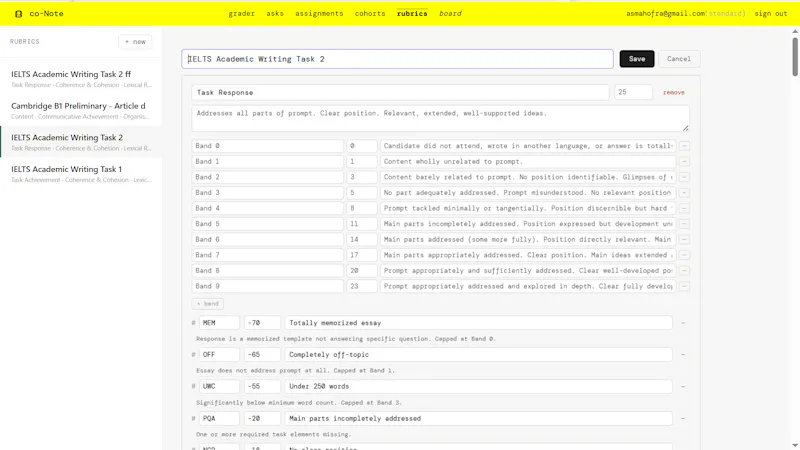Create a rubric with + new
This screenshot has width=800, height=450.
click(x=135, y=42)
